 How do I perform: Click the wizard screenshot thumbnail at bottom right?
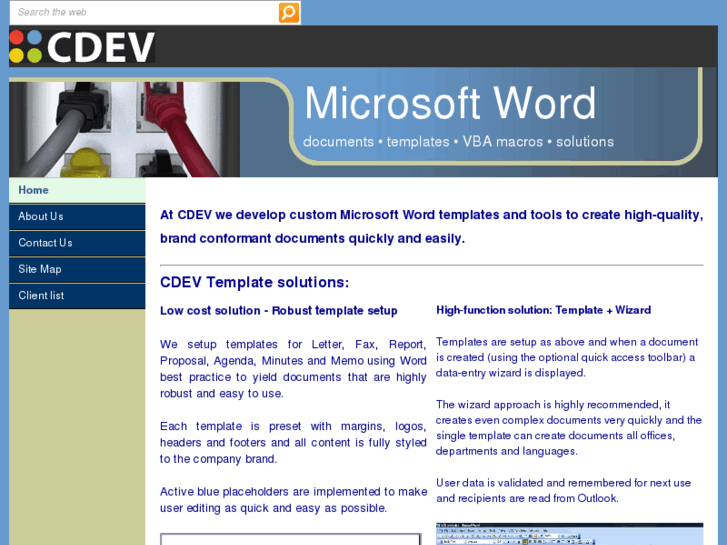[569, 534]
